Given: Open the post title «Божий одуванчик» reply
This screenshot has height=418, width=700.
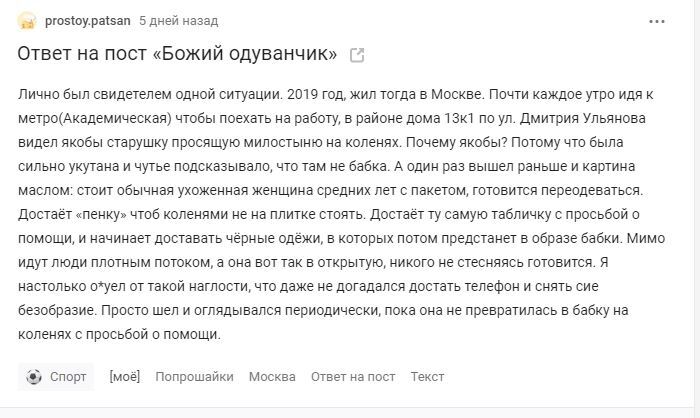Looking at the screenshot, I should (177, 54).
